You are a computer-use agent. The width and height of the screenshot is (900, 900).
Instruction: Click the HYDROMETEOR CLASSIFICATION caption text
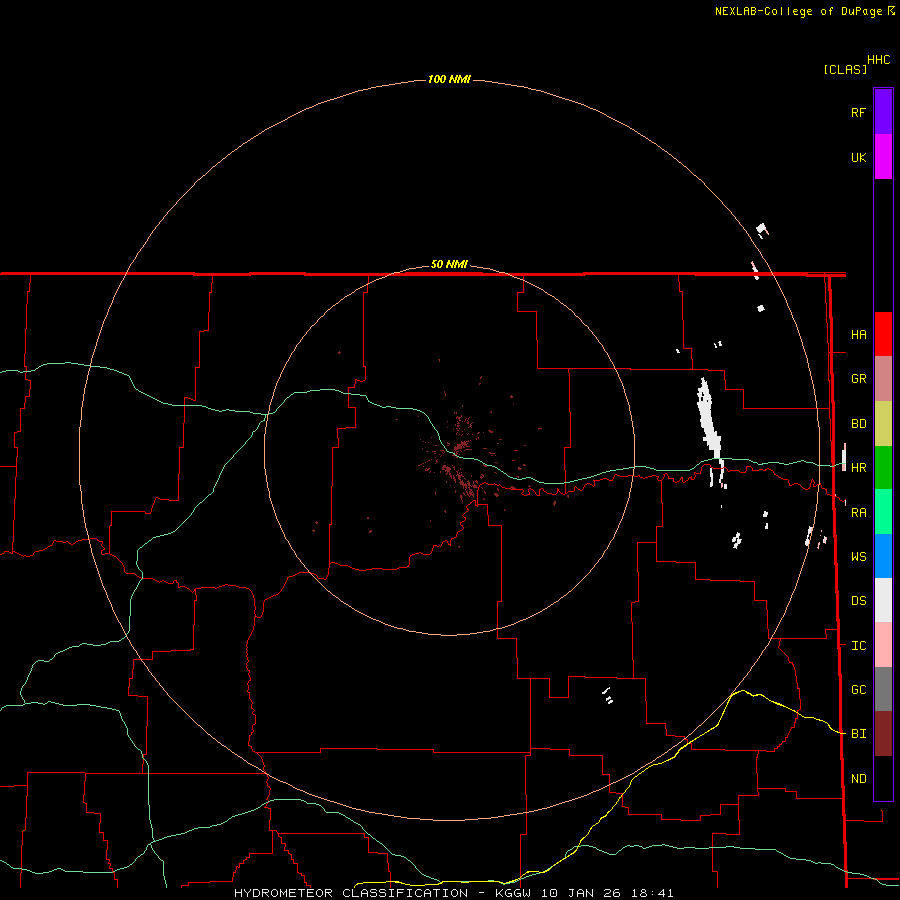[x=351, y=893]
